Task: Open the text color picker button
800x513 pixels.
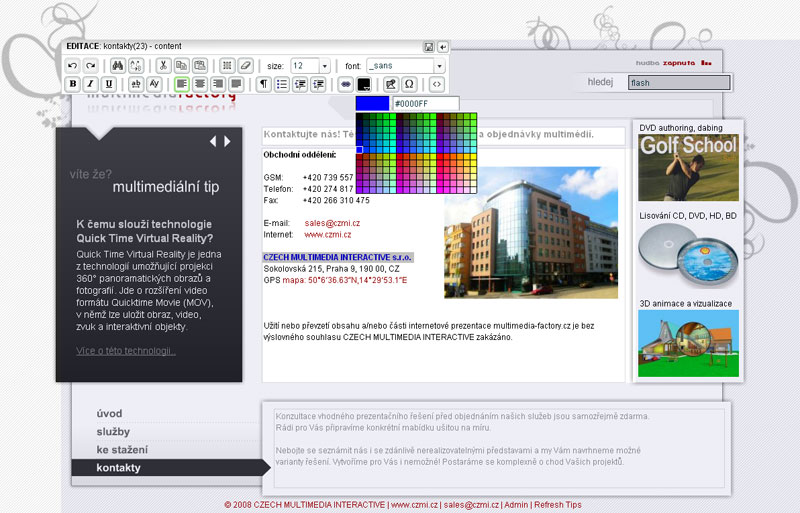Action: coord(364,84)
